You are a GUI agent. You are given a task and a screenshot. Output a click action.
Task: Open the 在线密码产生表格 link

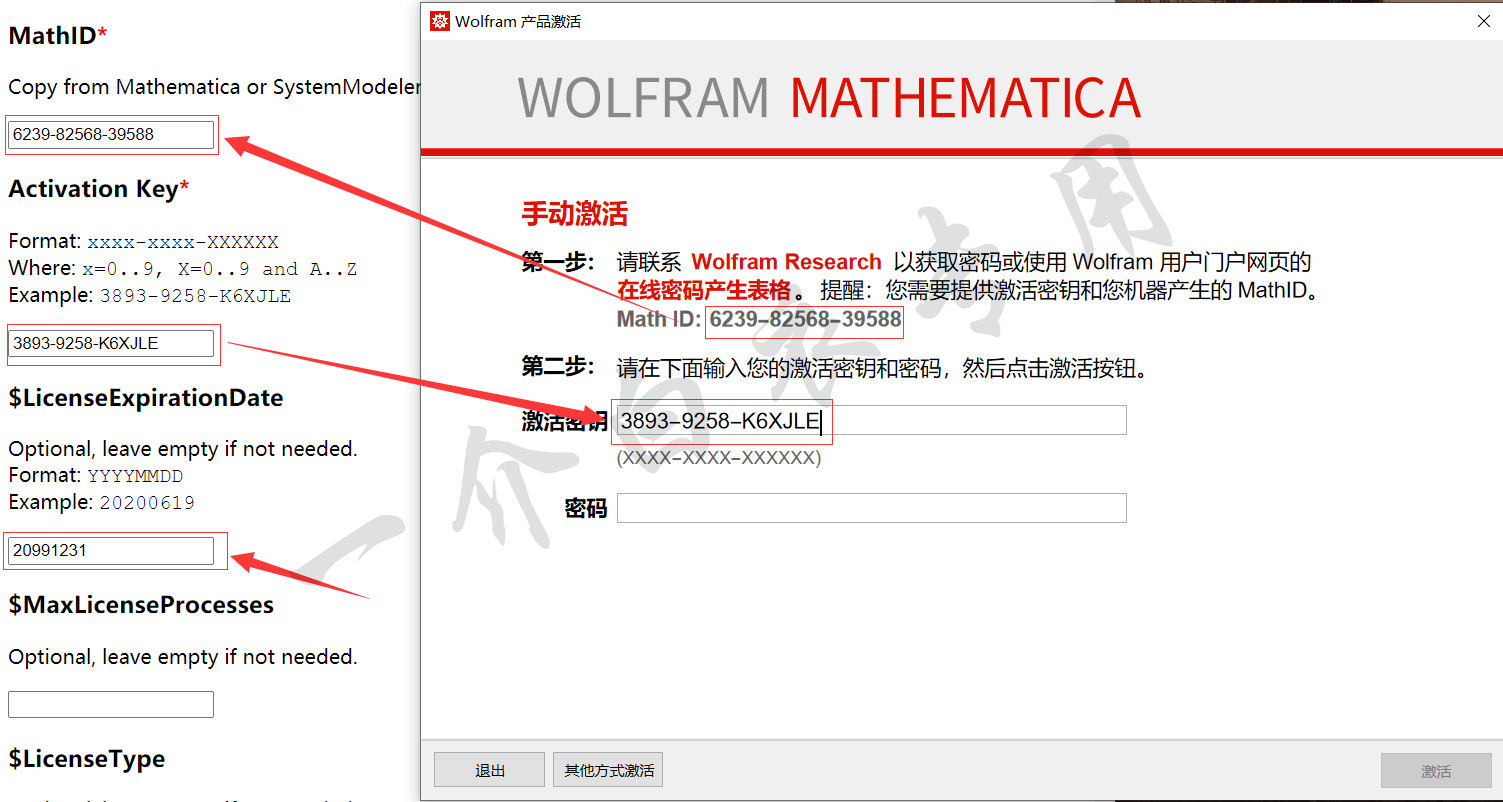coord(706,291)
